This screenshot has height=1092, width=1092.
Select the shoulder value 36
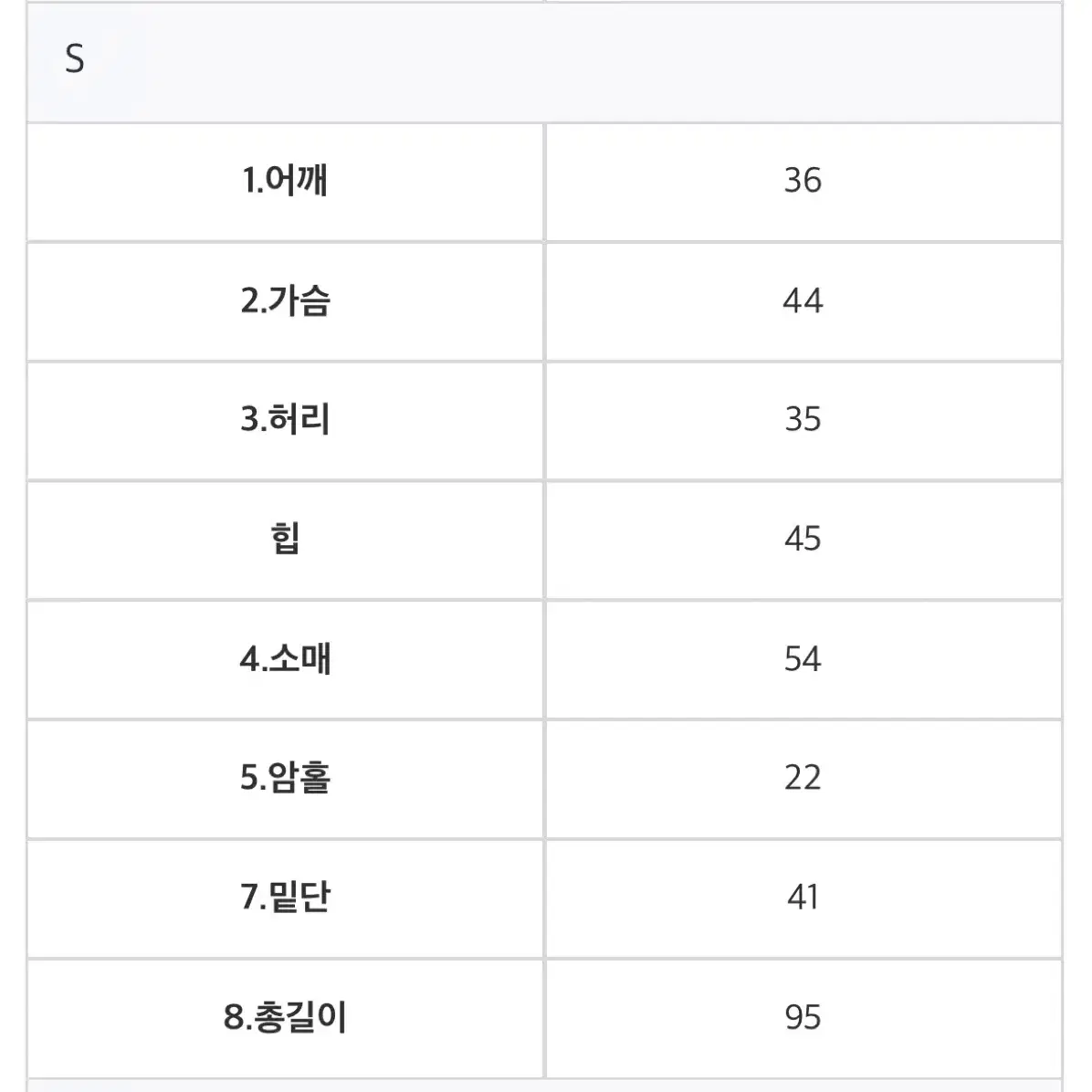[803, 182]
